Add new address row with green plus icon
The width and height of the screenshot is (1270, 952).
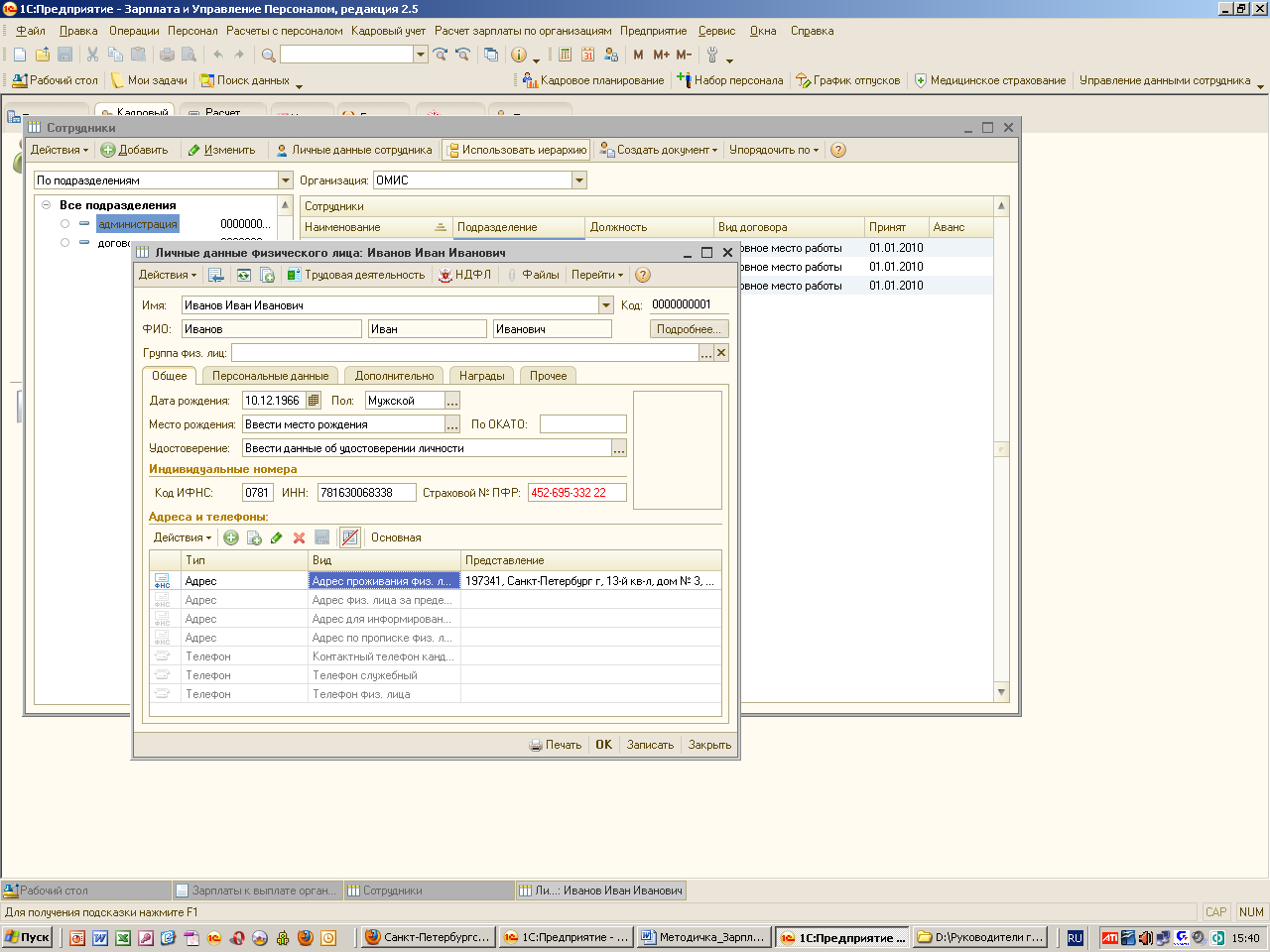coord(231,537)
